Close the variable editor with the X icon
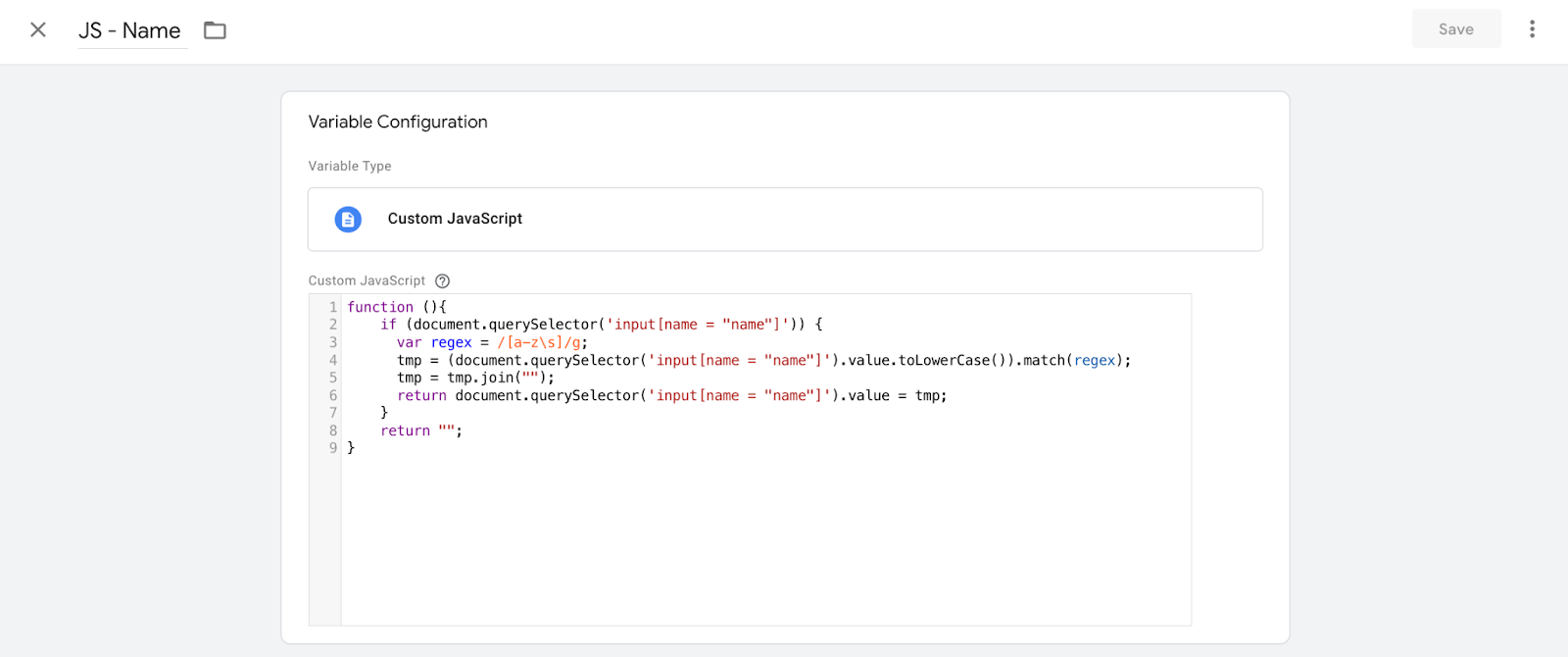This screenshot has width=1568, height=657. (x=38, y=29)
